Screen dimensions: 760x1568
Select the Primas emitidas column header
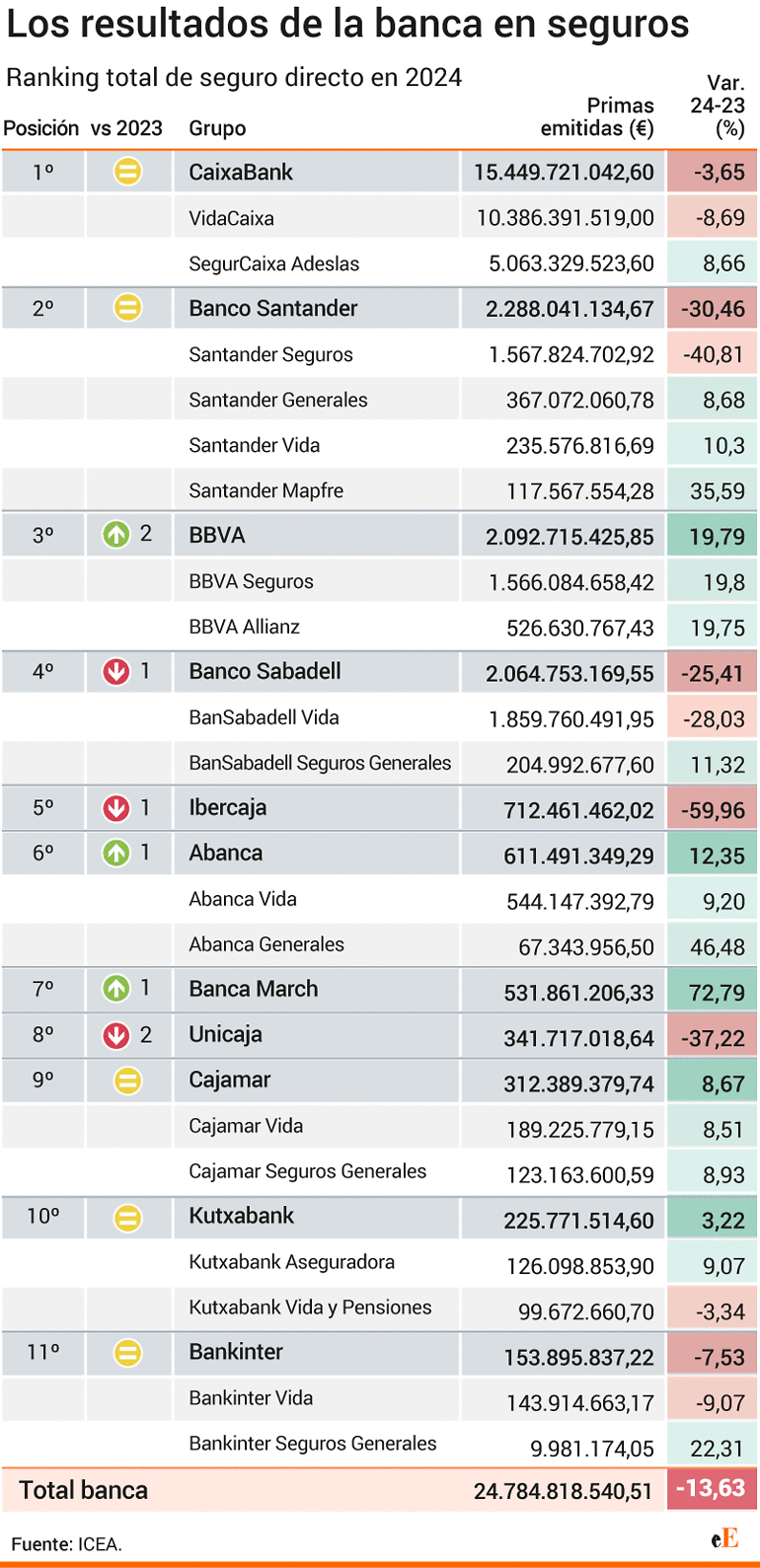[597, 116]
